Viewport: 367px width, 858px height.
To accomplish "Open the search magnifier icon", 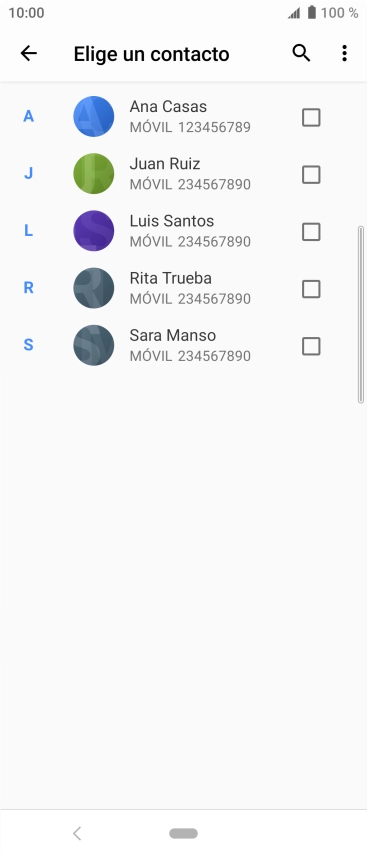I will pyautogui.click(x=301, y=53).
